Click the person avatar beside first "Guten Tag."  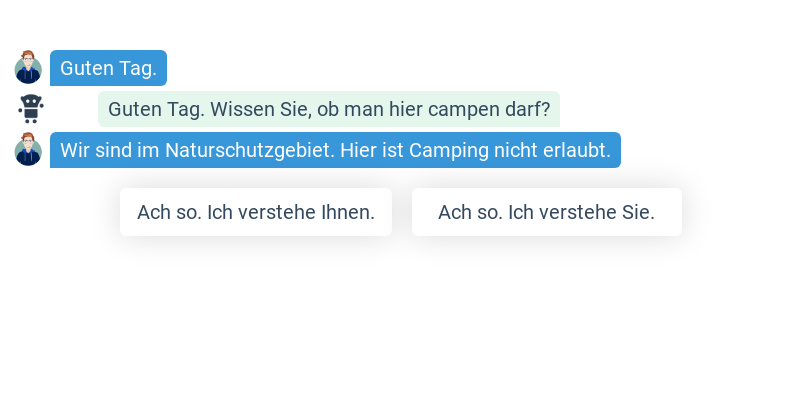28,68
